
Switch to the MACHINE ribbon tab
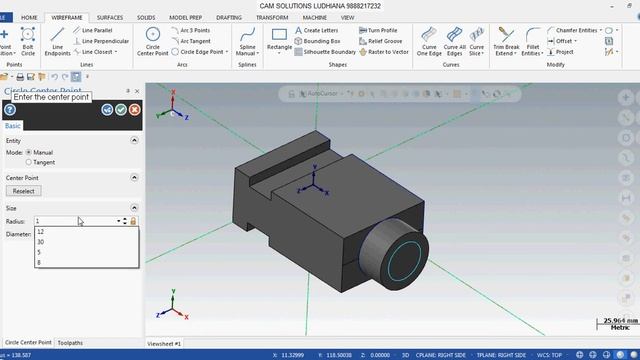[314, 18]
